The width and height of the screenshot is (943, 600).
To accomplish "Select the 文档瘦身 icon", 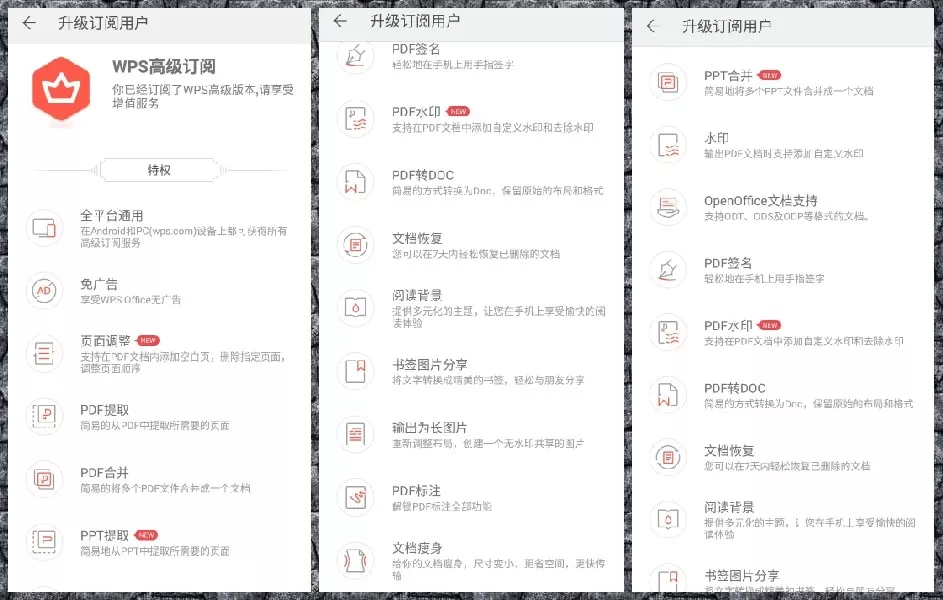I will pyautogui.click(x=355, y=560).
